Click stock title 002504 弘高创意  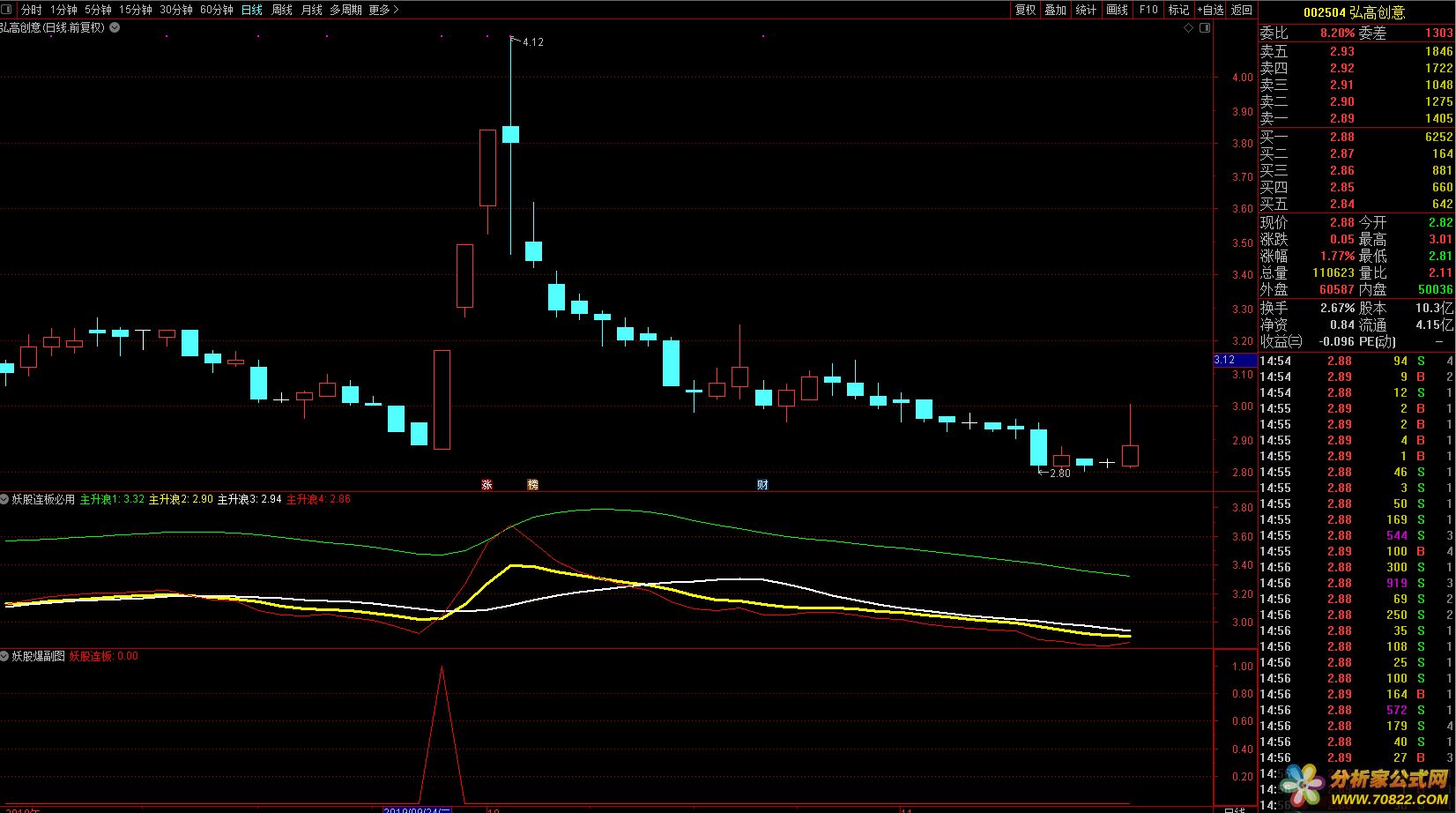point(1354,12)
